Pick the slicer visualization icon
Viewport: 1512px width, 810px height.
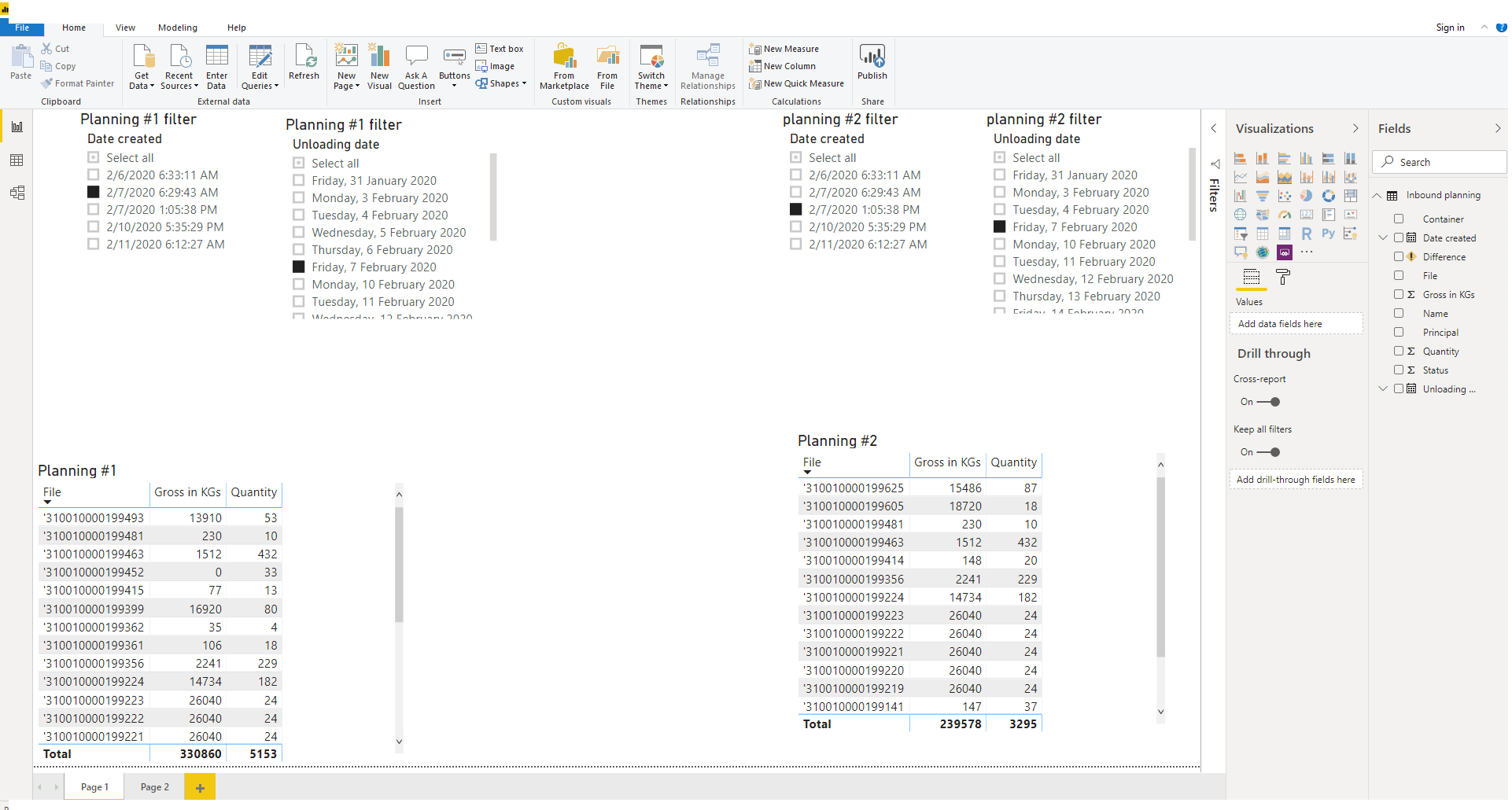tap(1241, 234)
